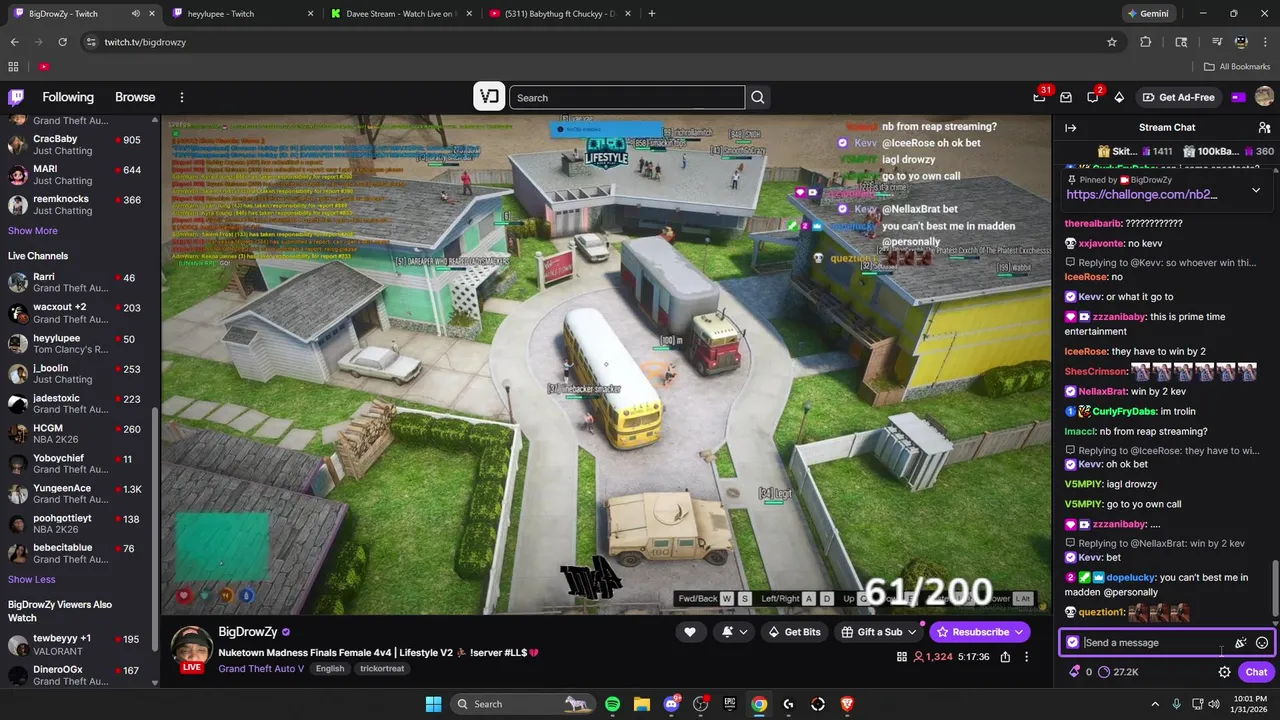Open All Bookmarks folder
Image resolution: width=1280 pixels, height=720 pixels.
tap(1237, 67)
